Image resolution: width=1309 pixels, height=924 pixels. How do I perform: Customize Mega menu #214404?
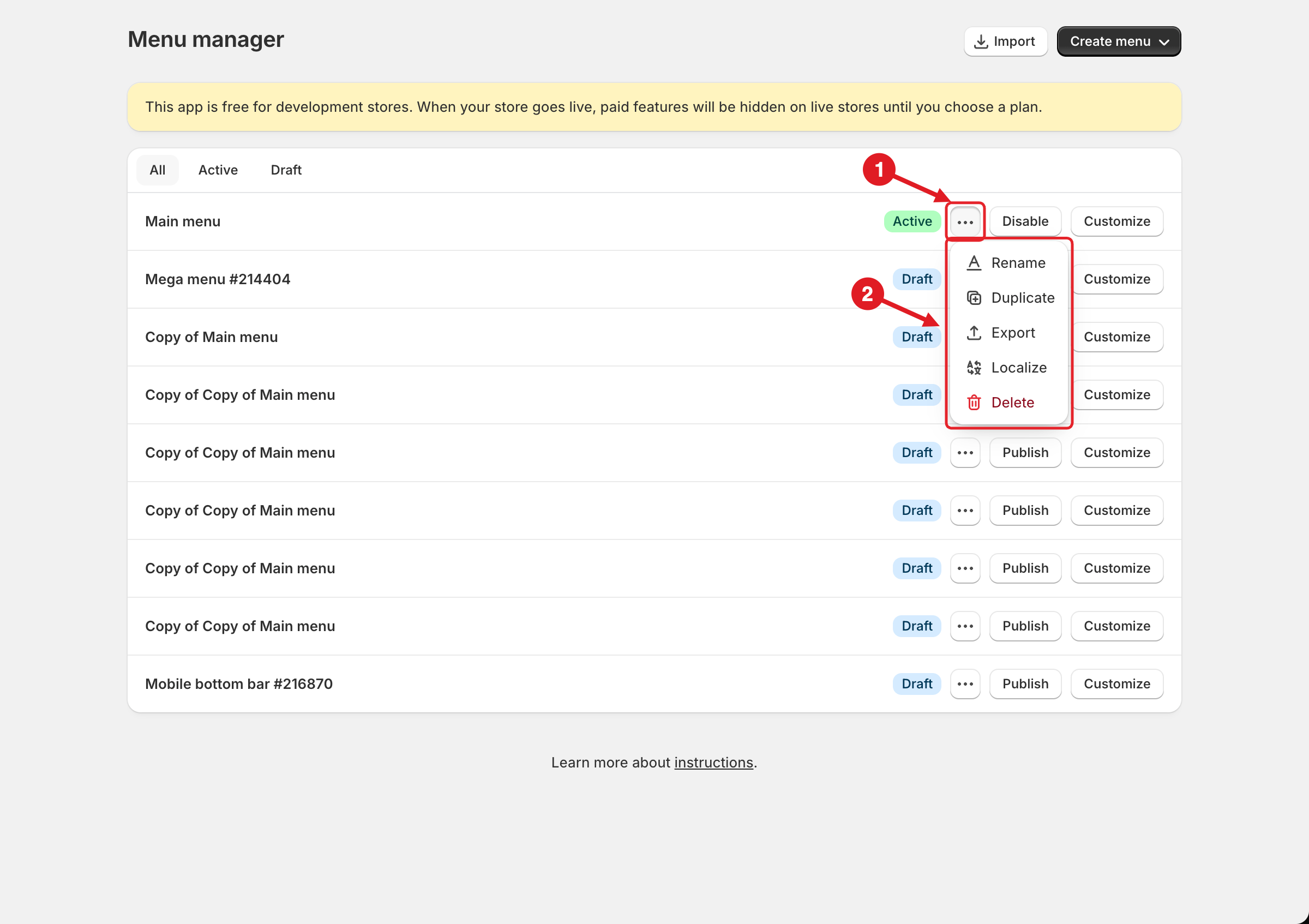point(1117,279)
